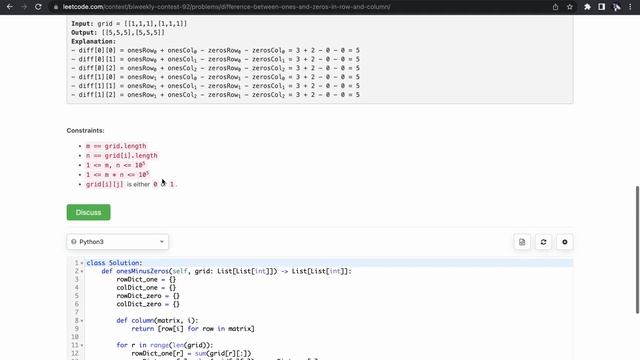Open the browser extensions puzzle icon

587,7
